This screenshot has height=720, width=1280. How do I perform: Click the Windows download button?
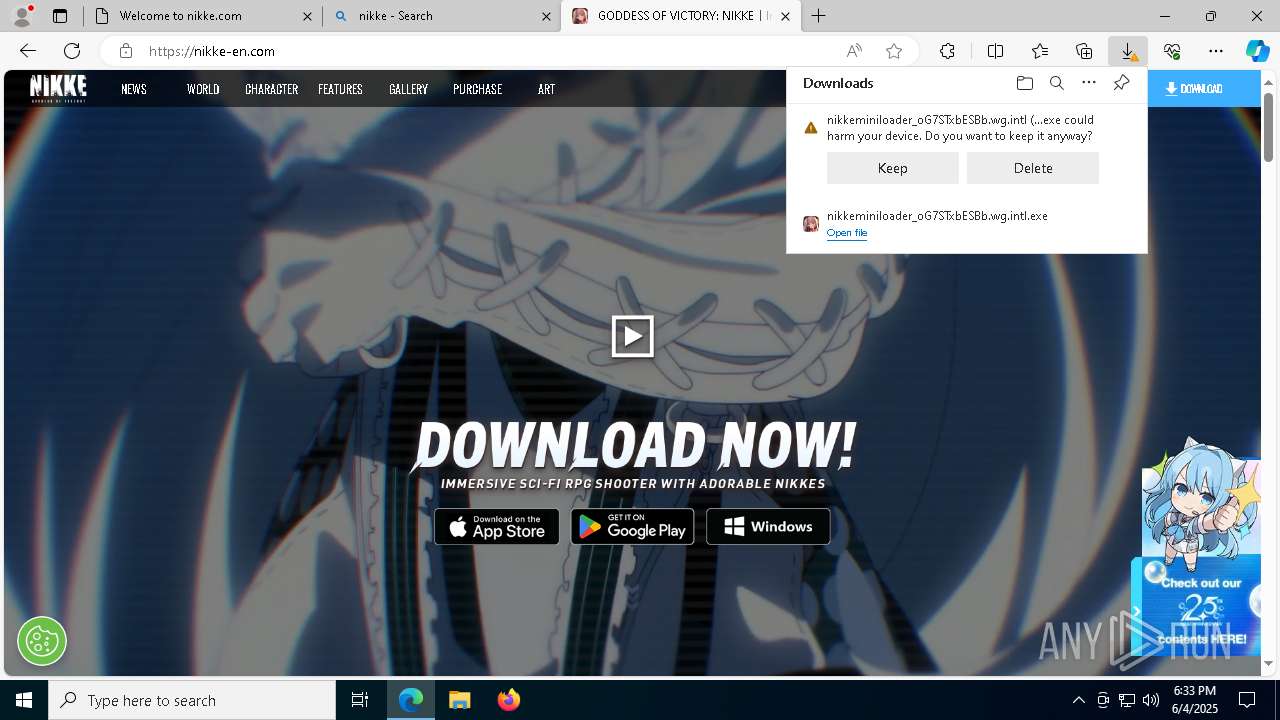768,527
